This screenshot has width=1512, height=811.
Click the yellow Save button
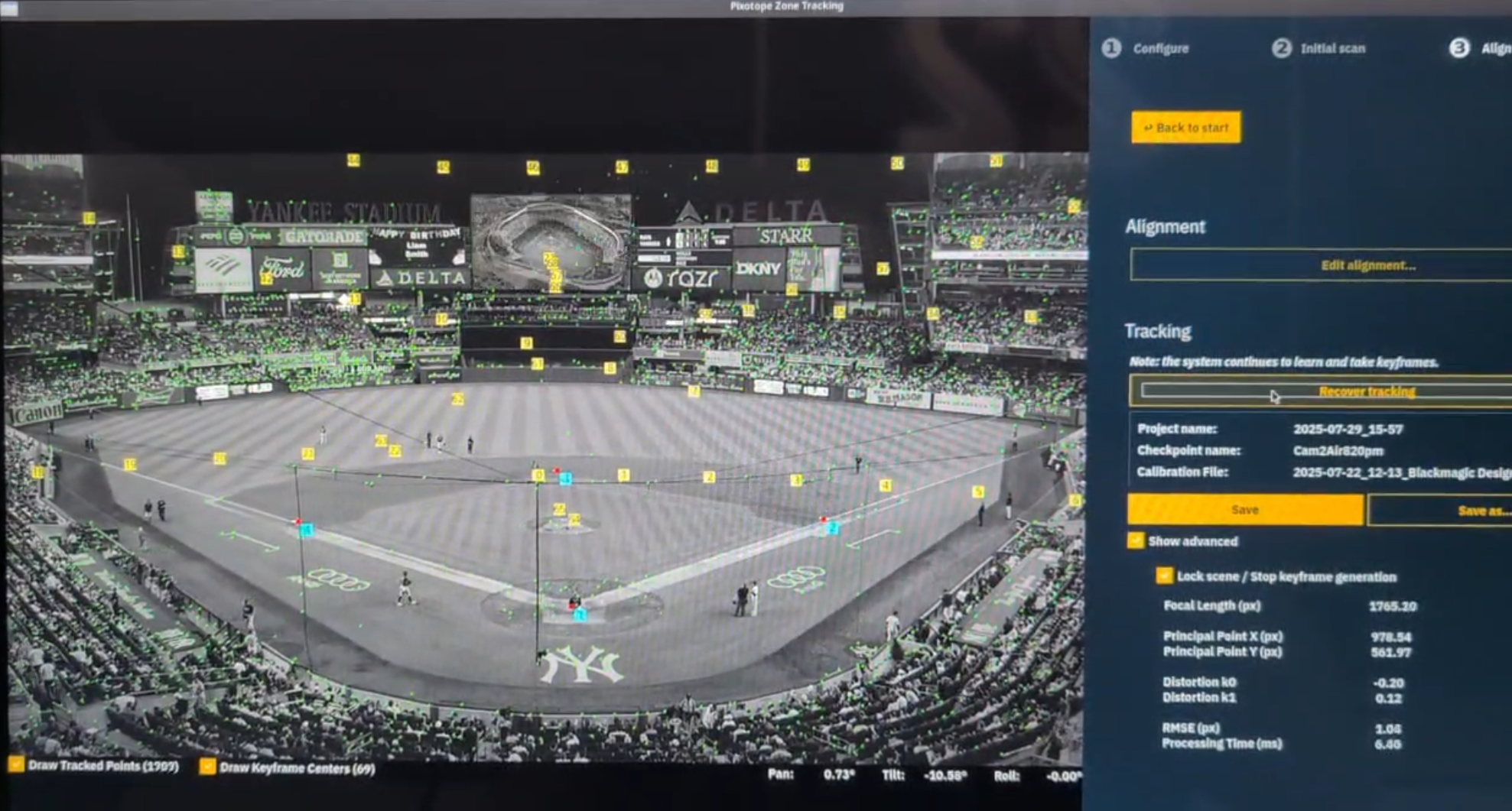tap(1244, 510)
